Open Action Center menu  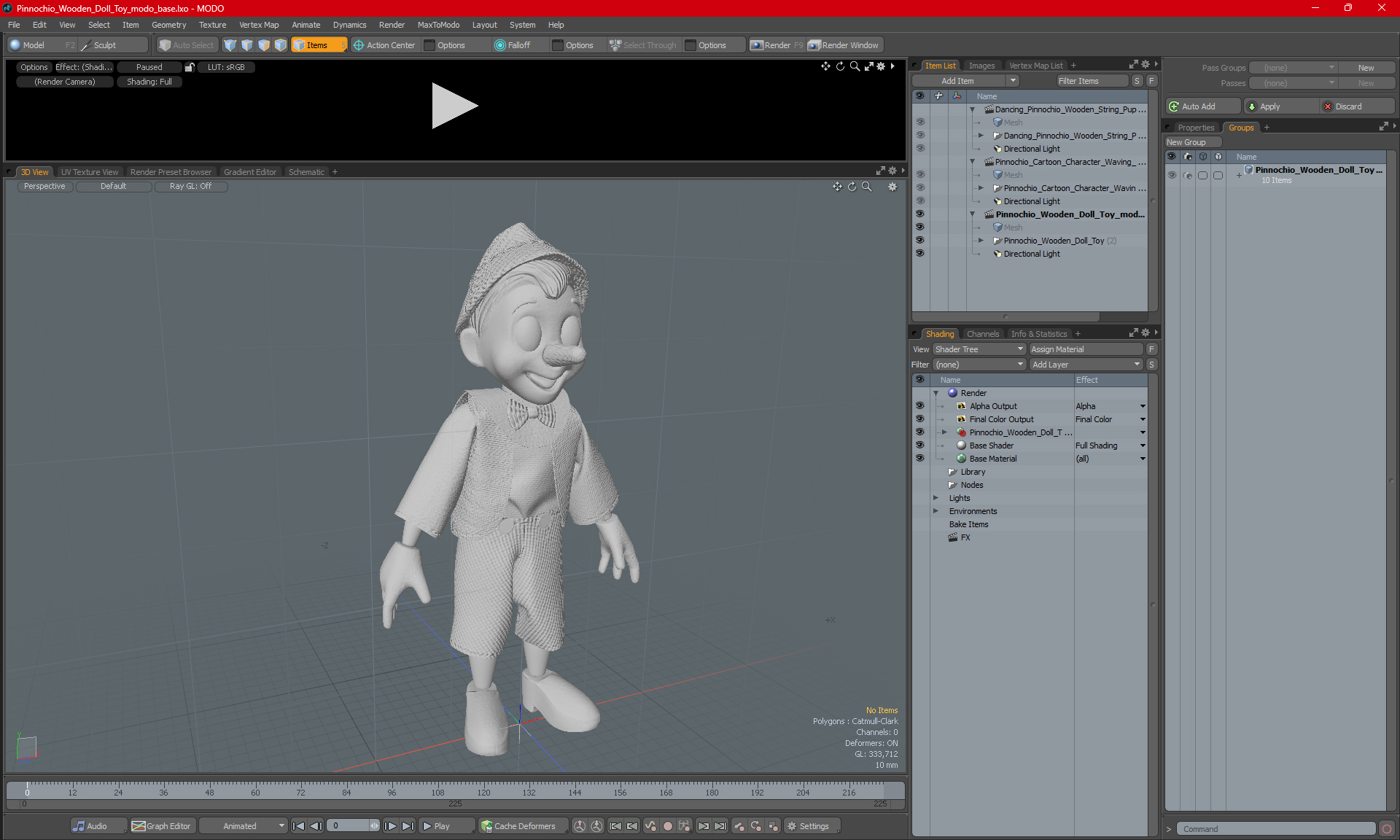(384, 45)
